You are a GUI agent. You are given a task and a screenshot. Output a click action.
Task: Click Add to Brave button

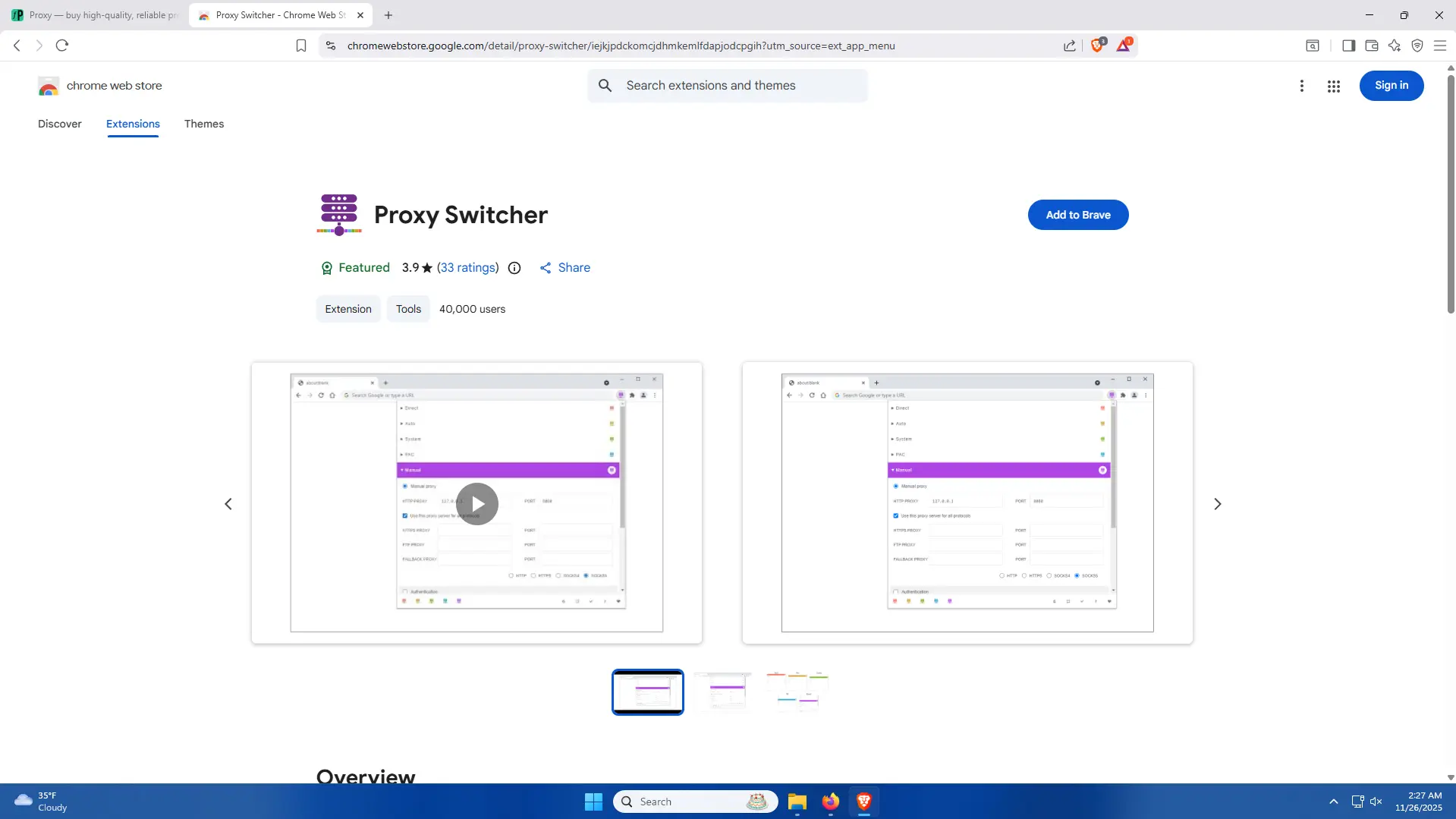coord(1077,215)
